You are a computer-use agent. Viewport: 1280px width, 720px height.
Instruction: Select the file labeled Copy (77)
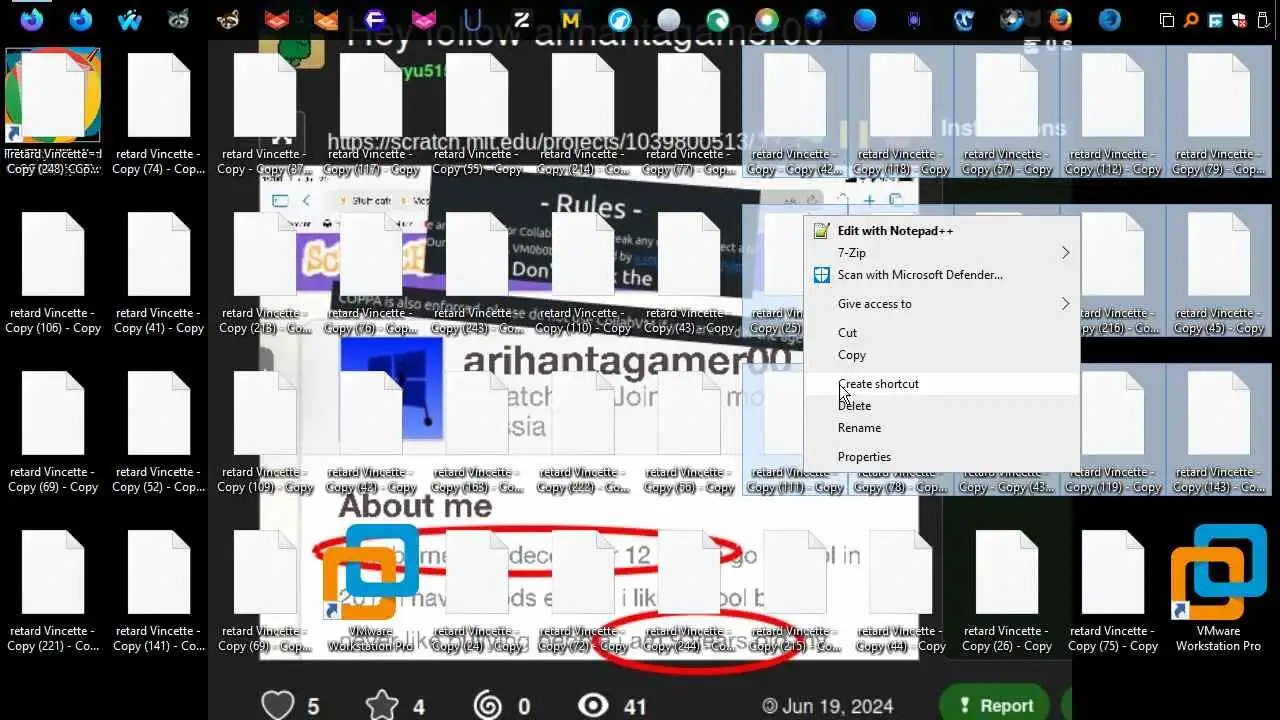689,113
